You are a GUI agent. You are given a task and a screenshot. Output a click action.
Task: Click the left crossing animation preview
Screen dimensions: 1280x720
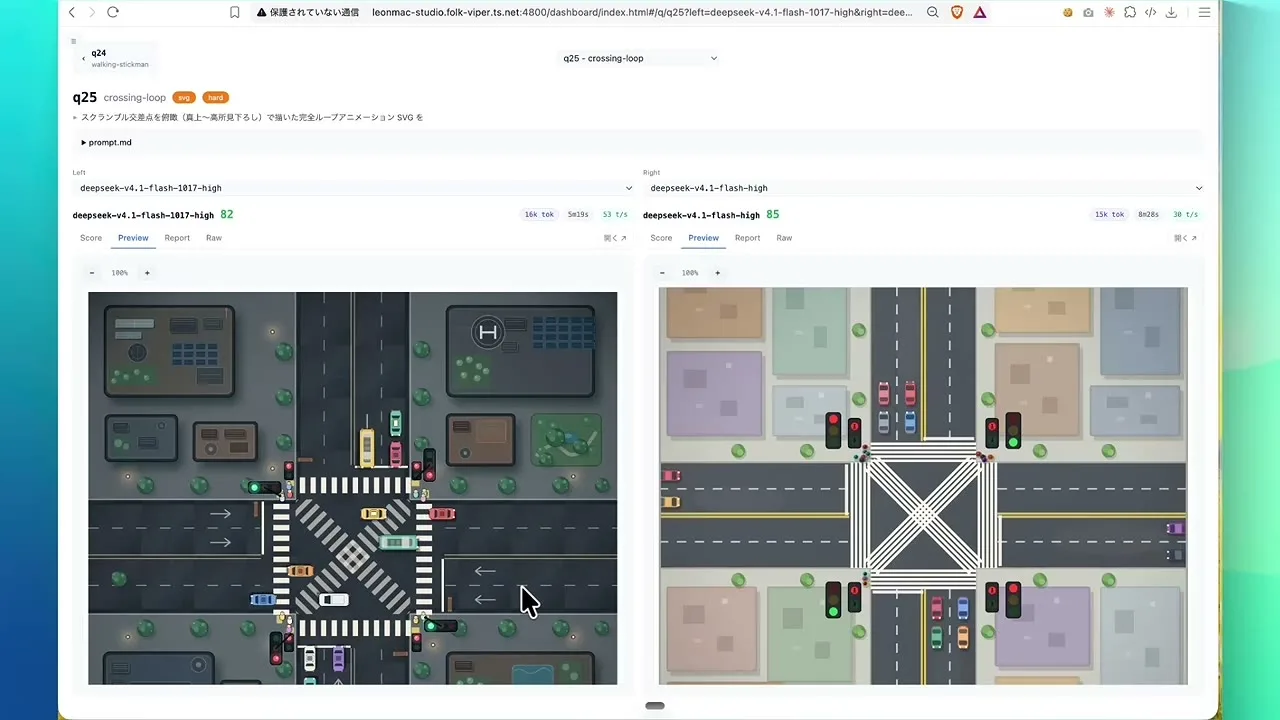tap(353, 488)
